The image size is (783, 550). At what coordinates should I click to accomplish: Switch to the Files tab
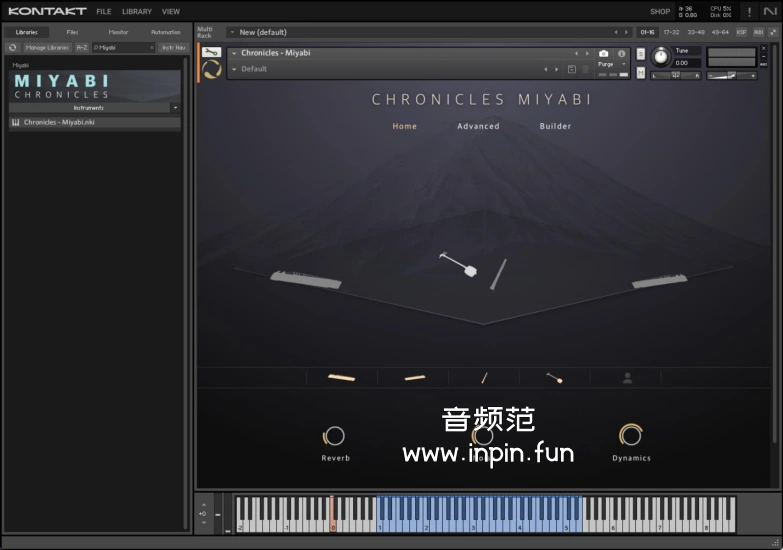click(72, 32)
